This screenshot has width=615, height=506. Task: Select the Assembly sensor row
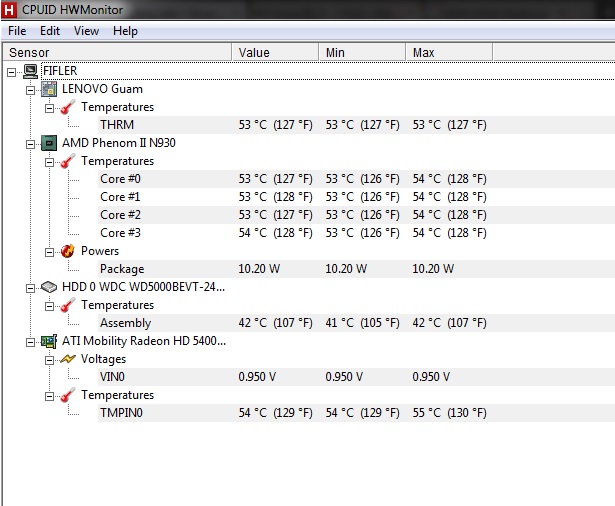pyautogui.click(x=356, y=323)
